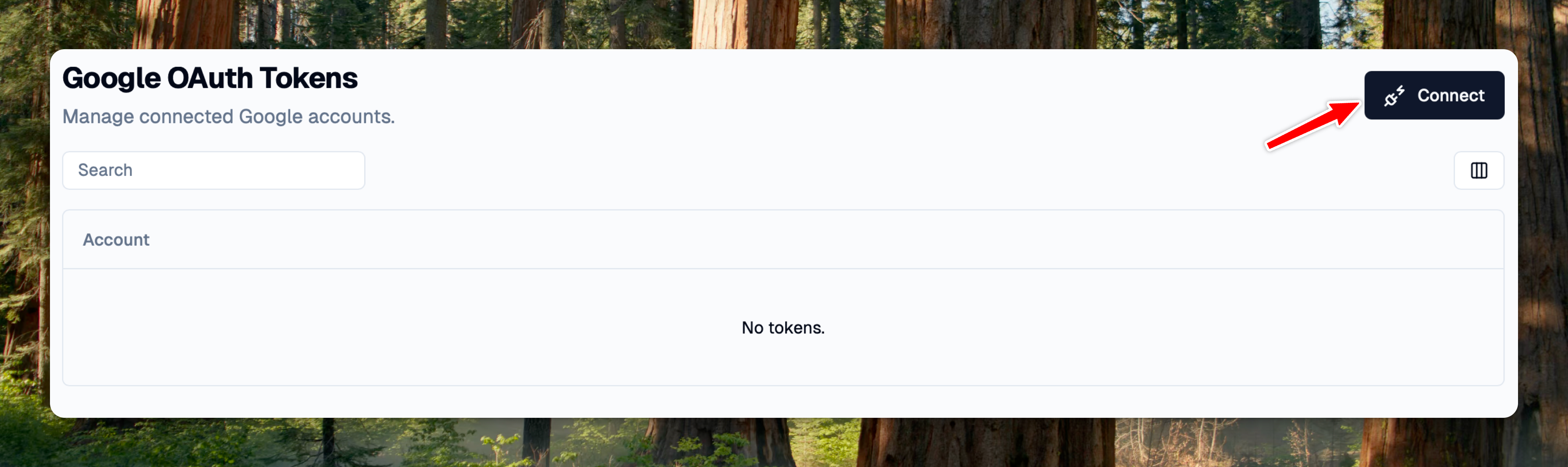Click the plug icon inside Connect
The width and height of the screenshot is (1568, 467).
coord(1394,96)
